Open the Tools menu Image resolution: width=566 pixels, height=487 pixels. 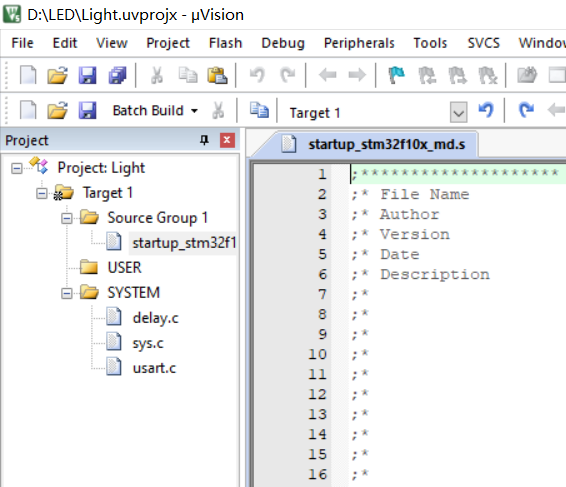coord(430,43)
